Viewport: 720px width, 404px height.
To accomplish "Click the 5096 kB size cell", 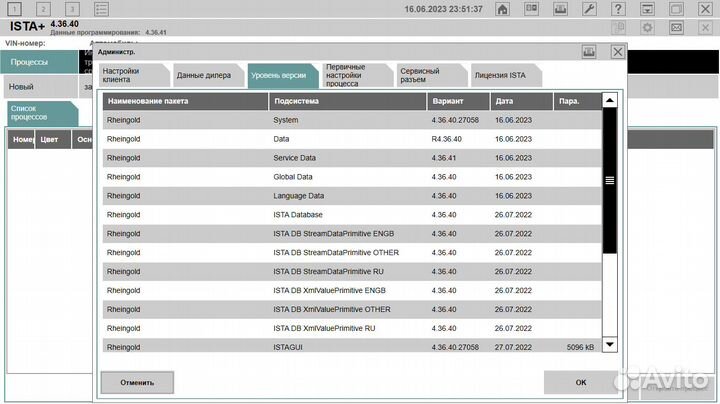I will 580,348.
